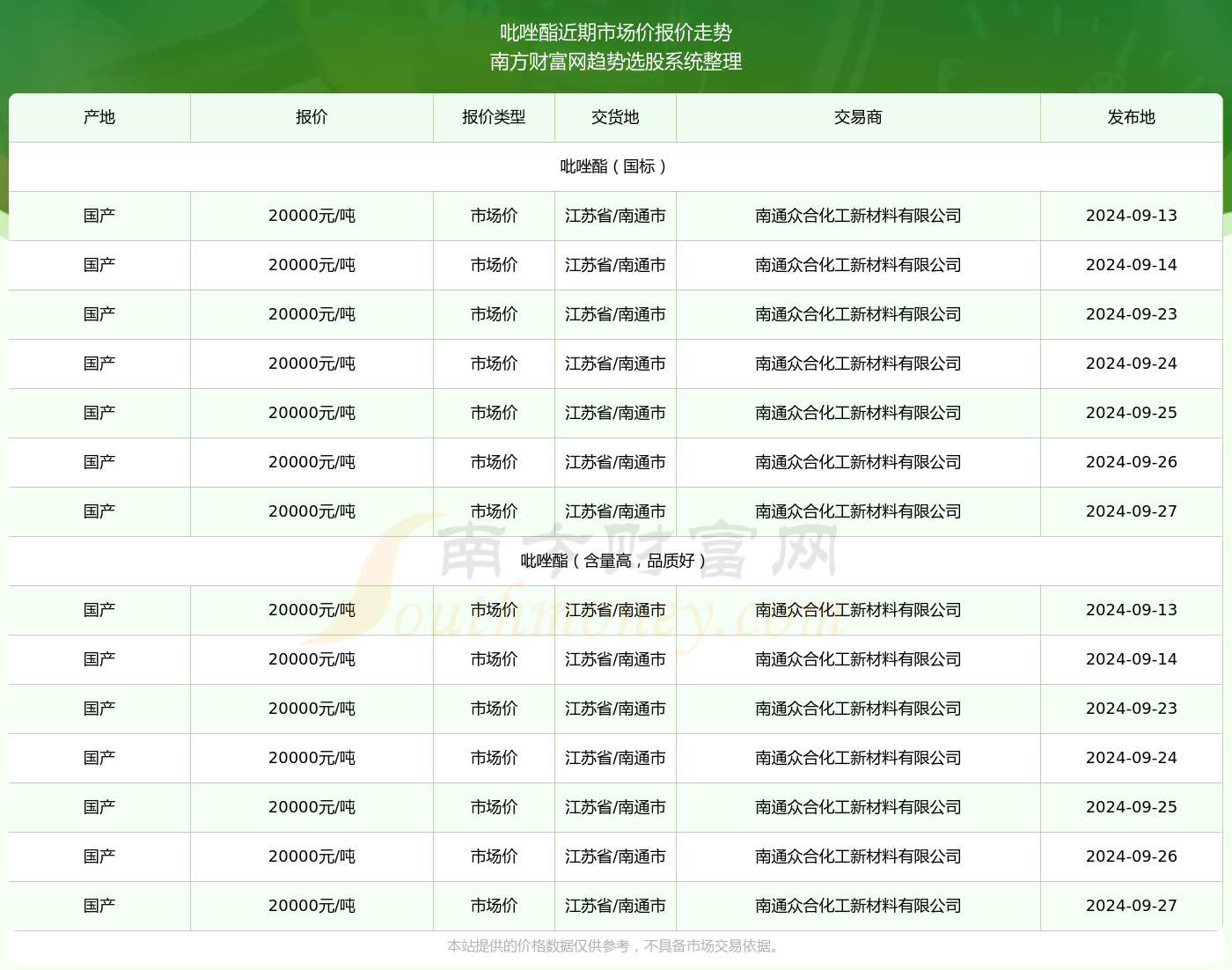
Task: Click price 20000元/吨 in 含量高 2024-09-27 row
Action: [312, 906]
